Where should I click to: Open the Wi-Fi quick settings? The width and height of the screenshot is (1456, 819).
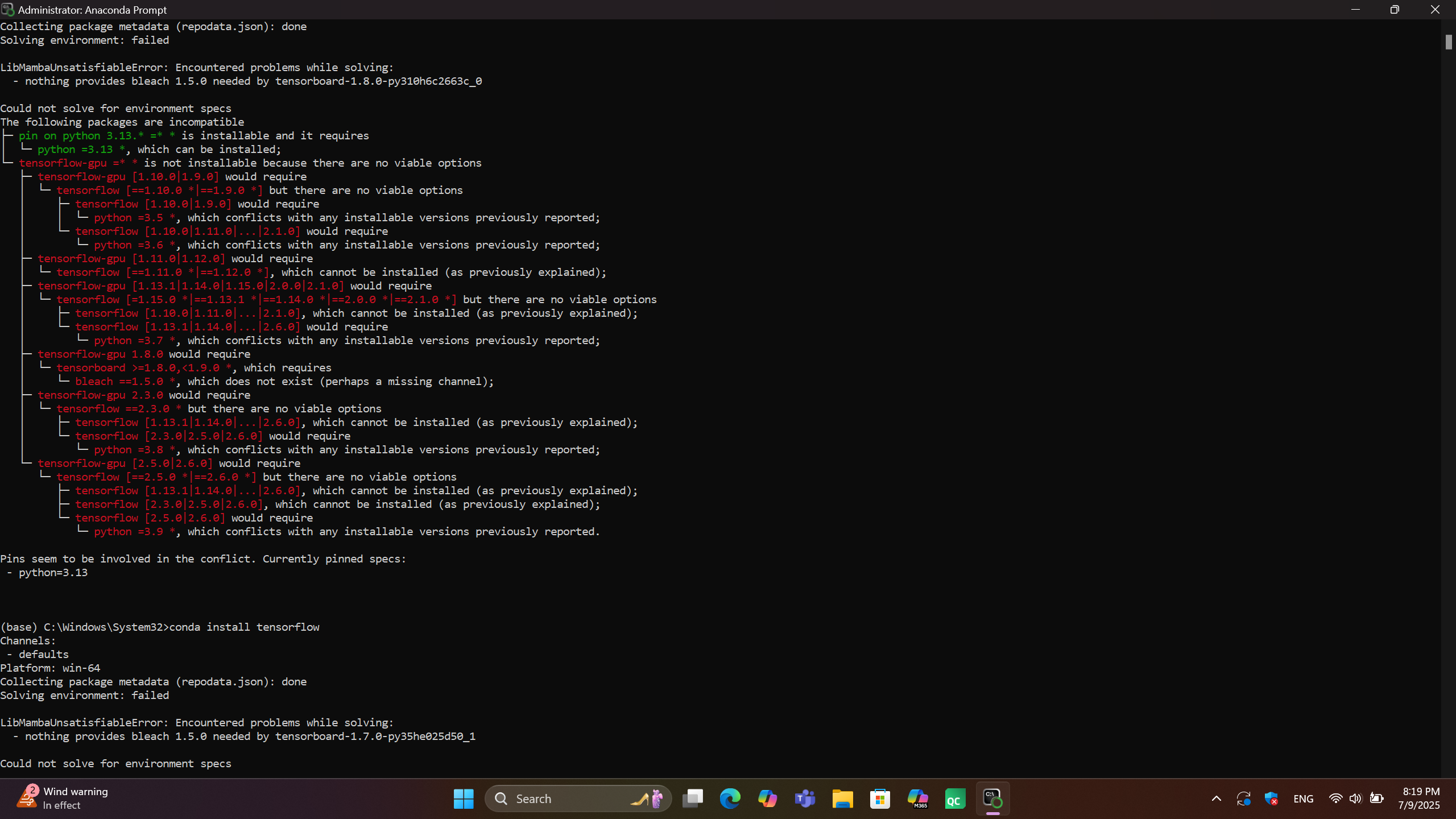pyautogui.click(x=1335, y=799)
